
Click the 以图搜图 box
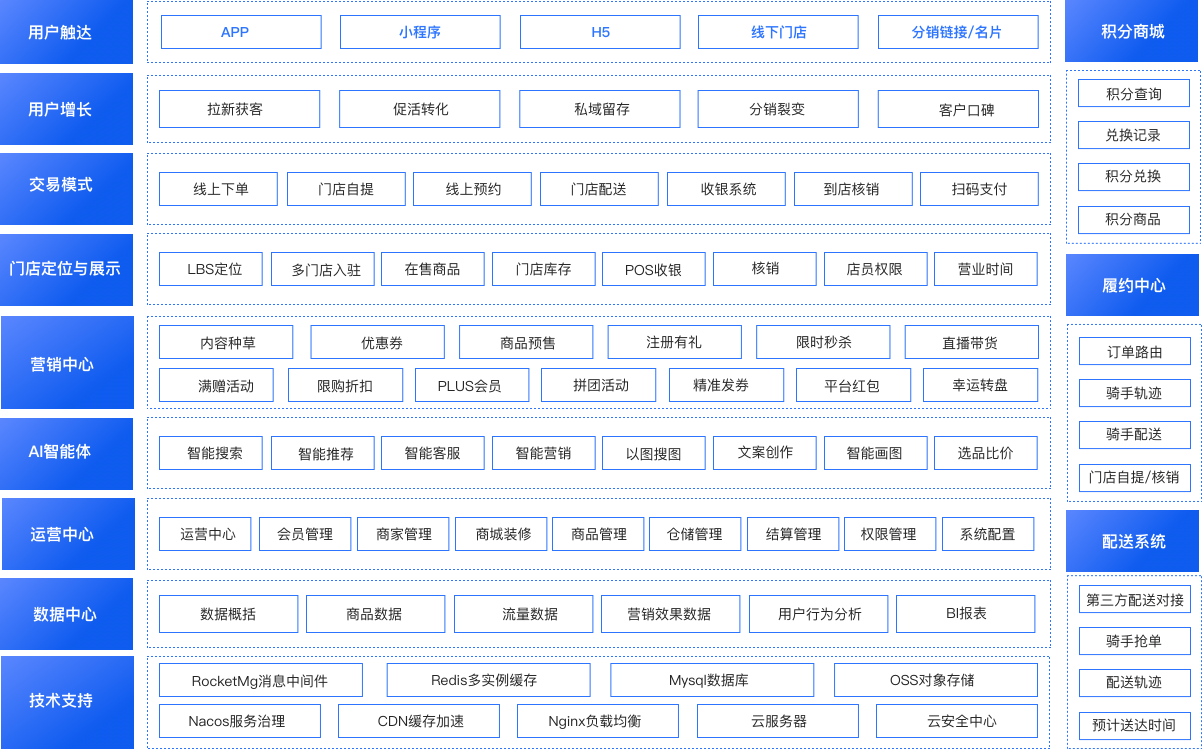pos(653,453)
